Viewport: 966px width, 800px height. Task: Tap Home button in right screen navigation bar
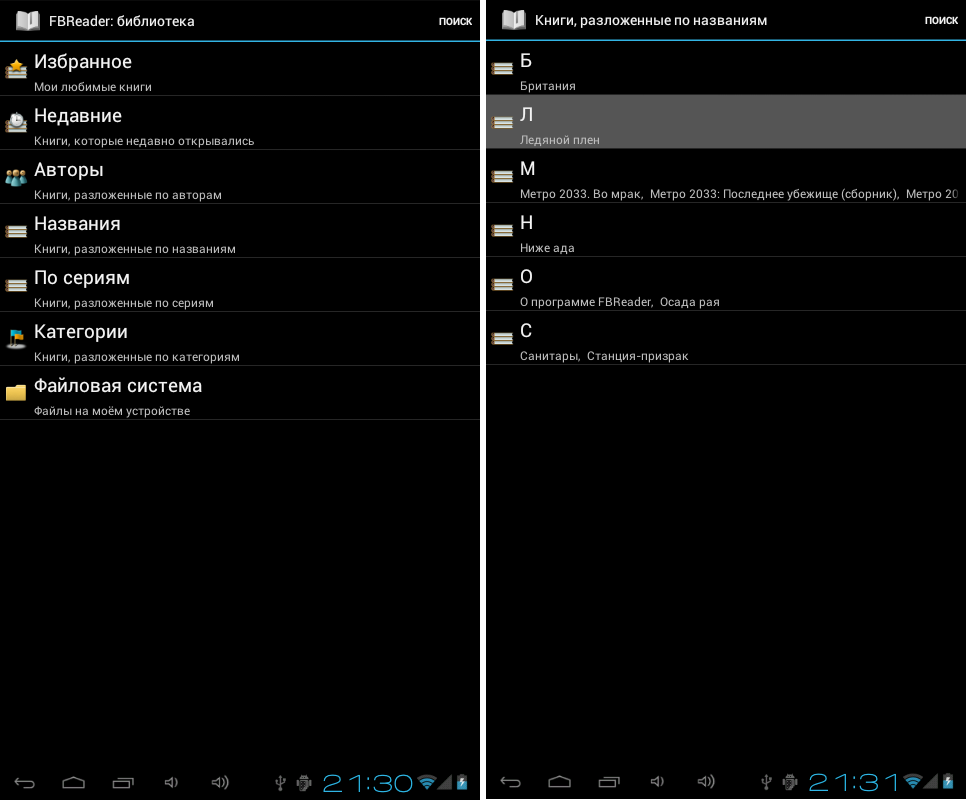pos(559,782)
